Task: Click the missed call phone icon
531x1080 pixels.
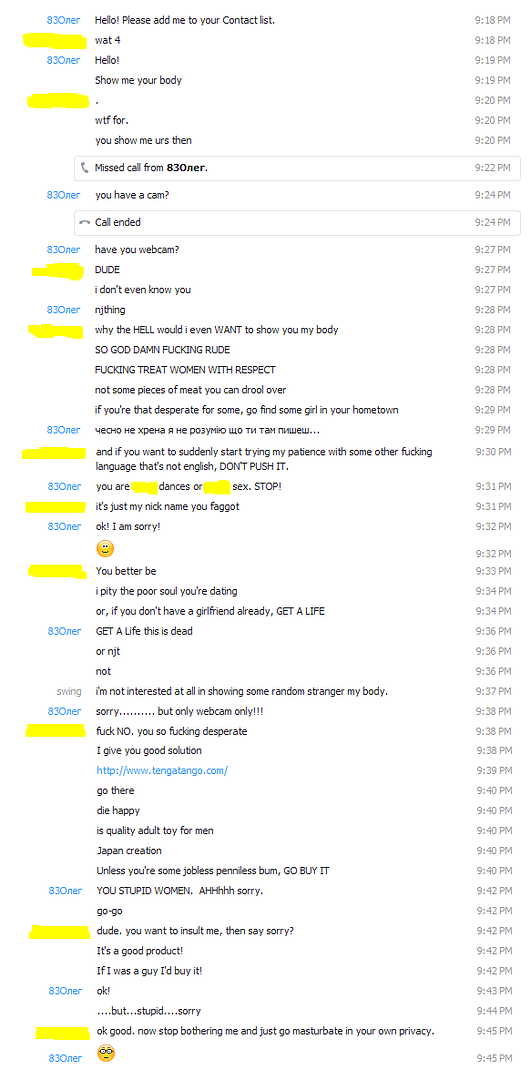Action: tap(85, 167)
